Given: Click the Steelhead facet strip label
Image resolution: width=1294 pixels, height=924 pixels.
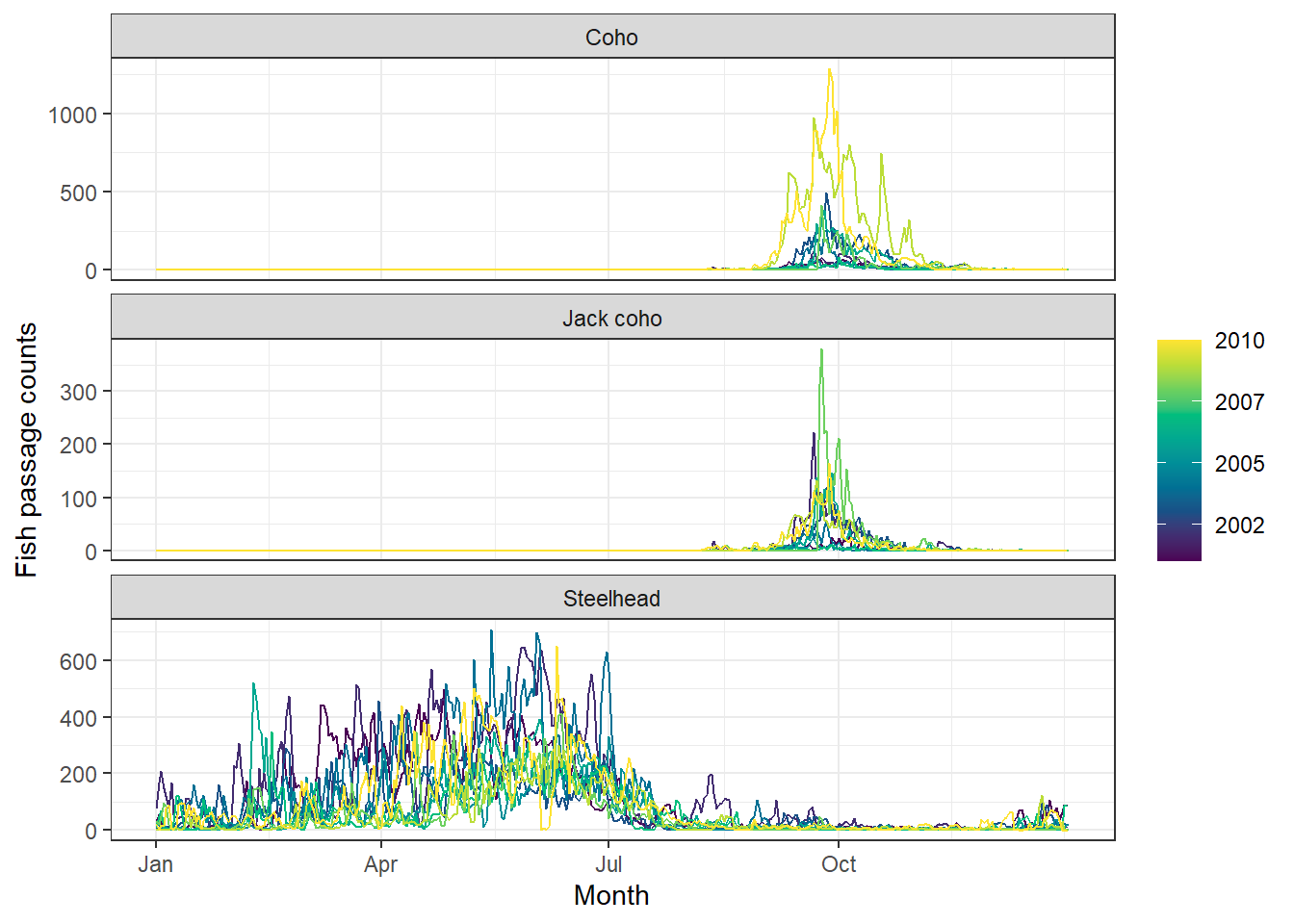Looking at the screenshot, I should [611, 599].
